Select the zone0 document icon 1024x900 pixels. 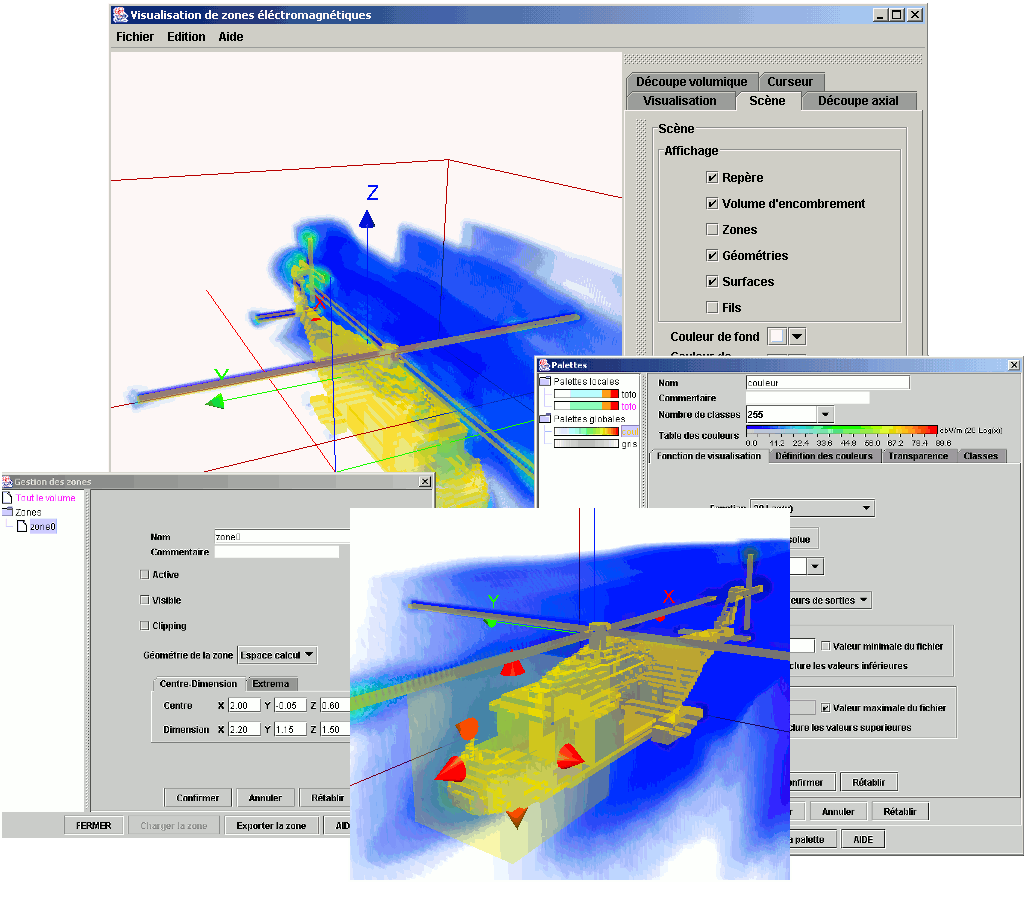click(22, 526)
